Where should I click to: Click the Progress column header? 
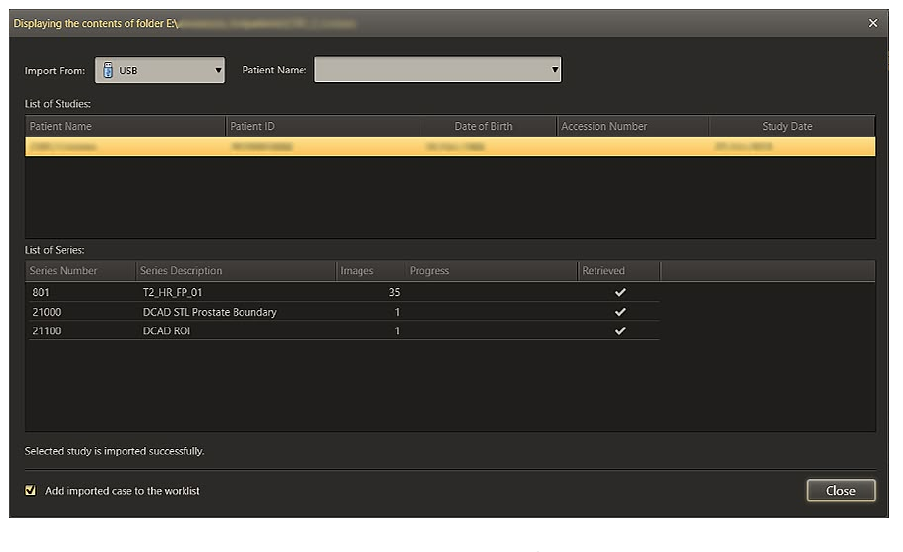(x=491, y=271)
